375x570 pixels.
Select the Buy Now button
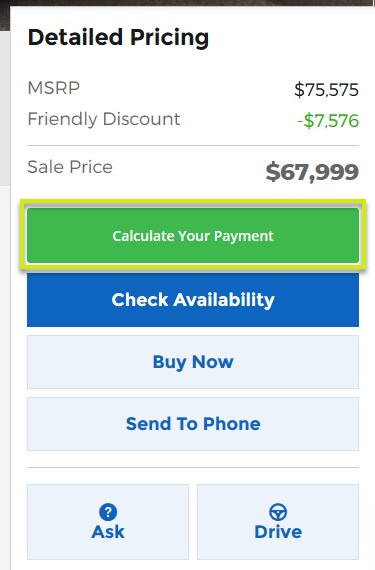coord(193,362)
